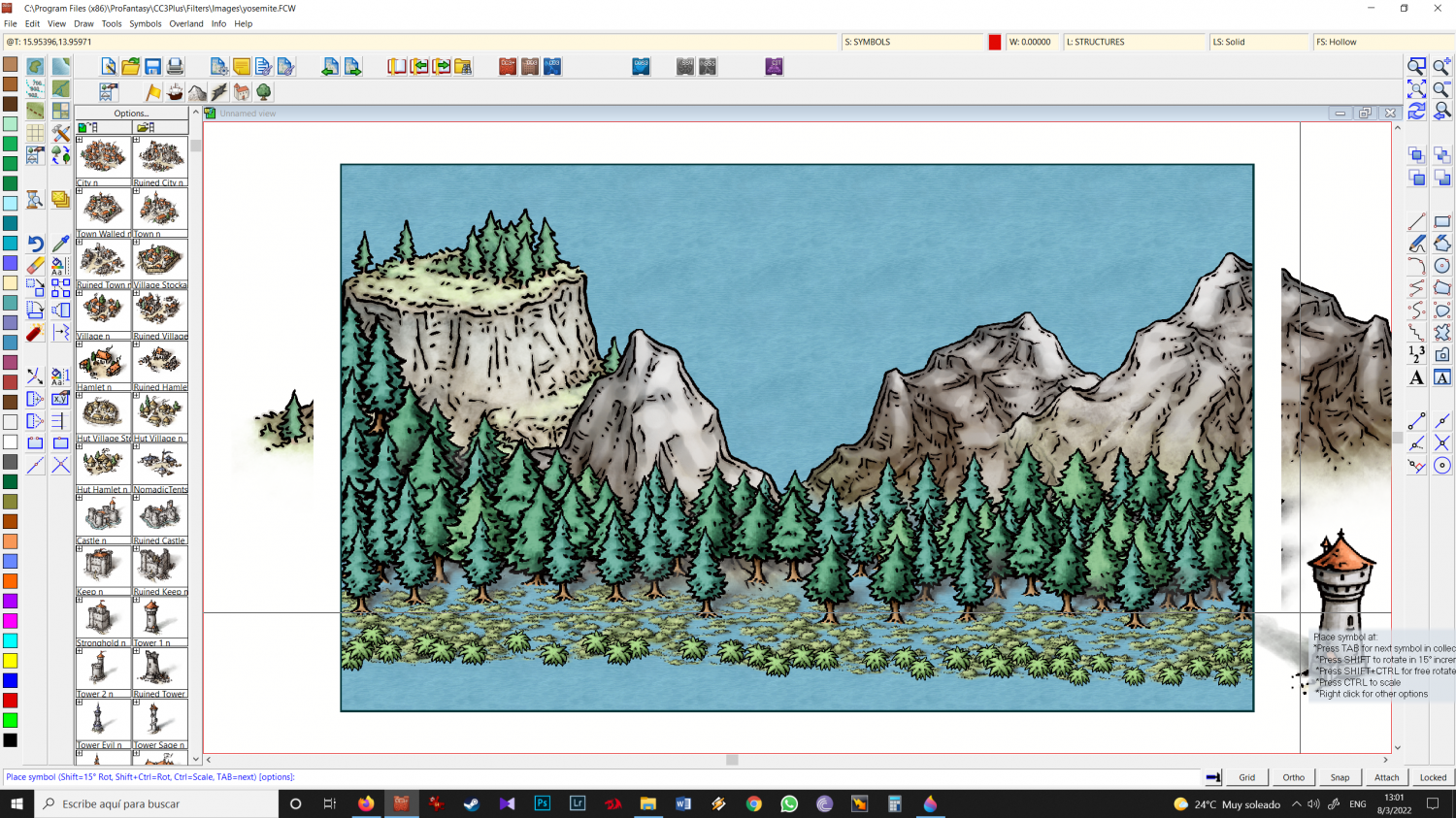Expand the City n symbol collection
The image size is (1456, 818).
[80, 140]
